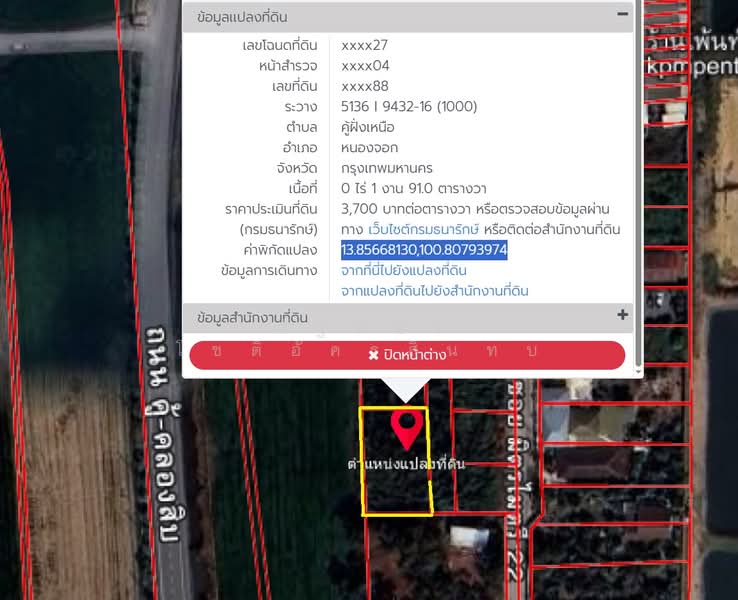Click survey page value xxxx04

(365, 66)
